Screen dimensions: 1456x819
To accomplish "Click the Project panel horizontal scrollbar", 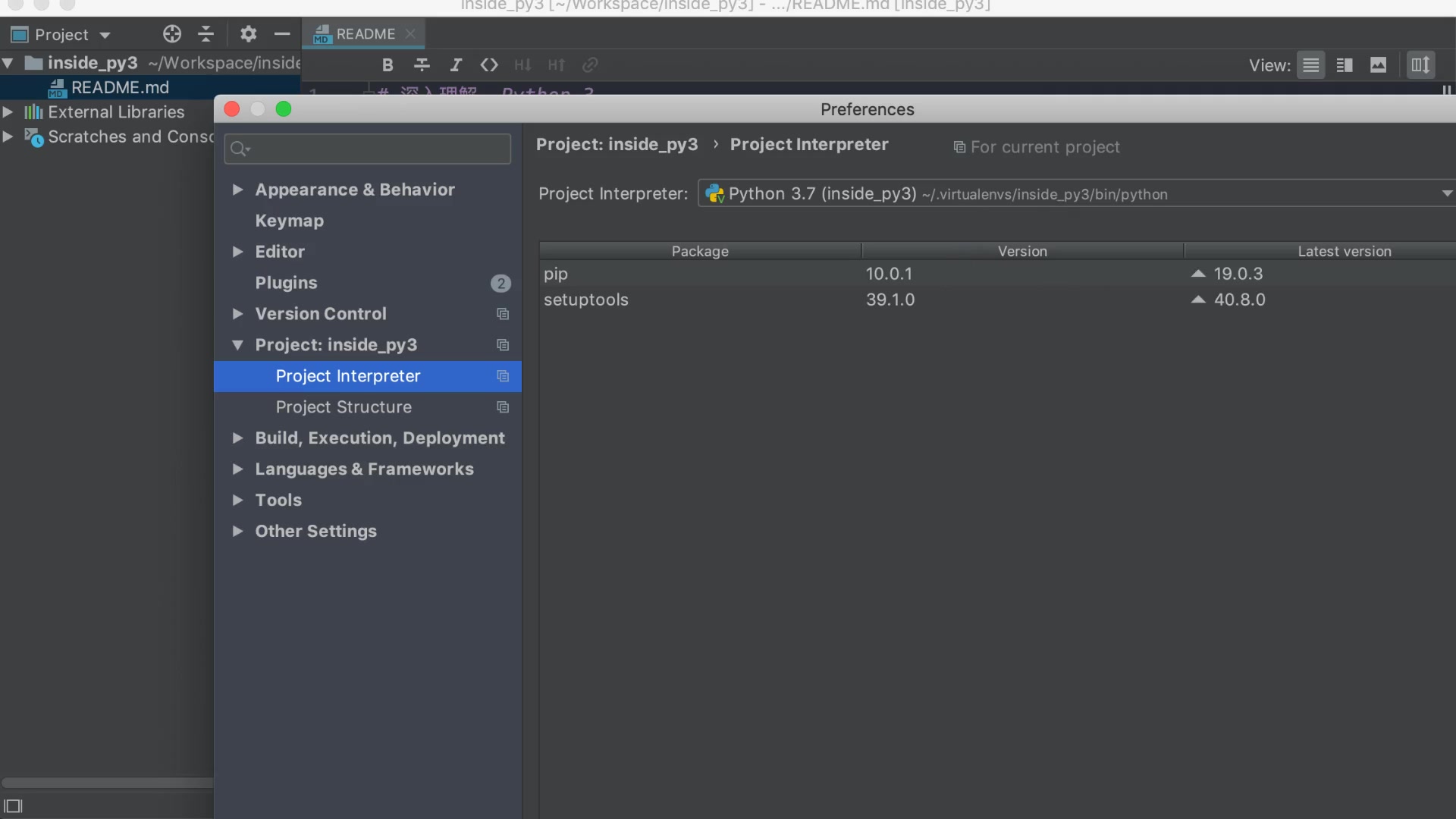I will [x=108, y=783].
